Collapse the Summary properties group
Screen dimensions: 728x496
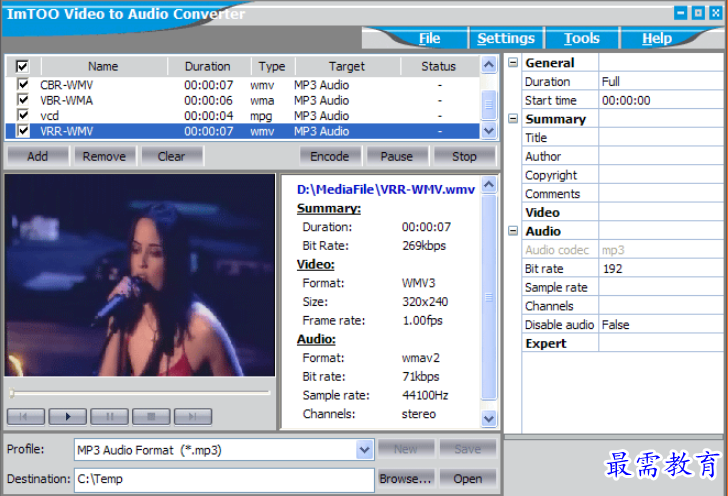513,118
